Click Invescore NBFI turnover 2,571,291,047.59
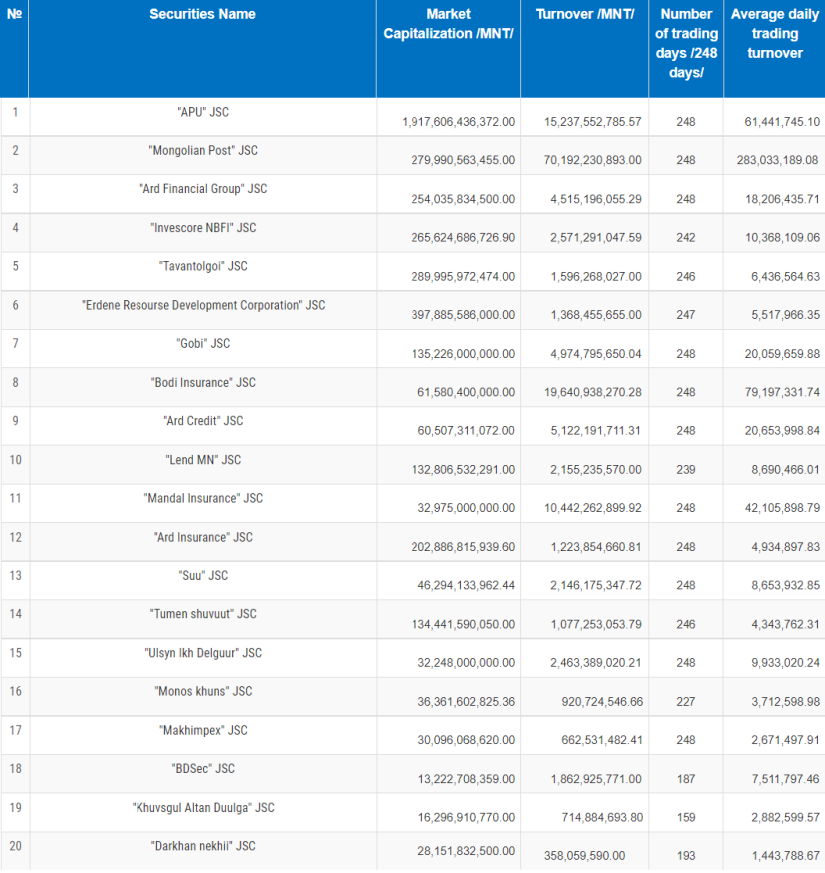This screenshot has width=825, height=873. [596, 238]
